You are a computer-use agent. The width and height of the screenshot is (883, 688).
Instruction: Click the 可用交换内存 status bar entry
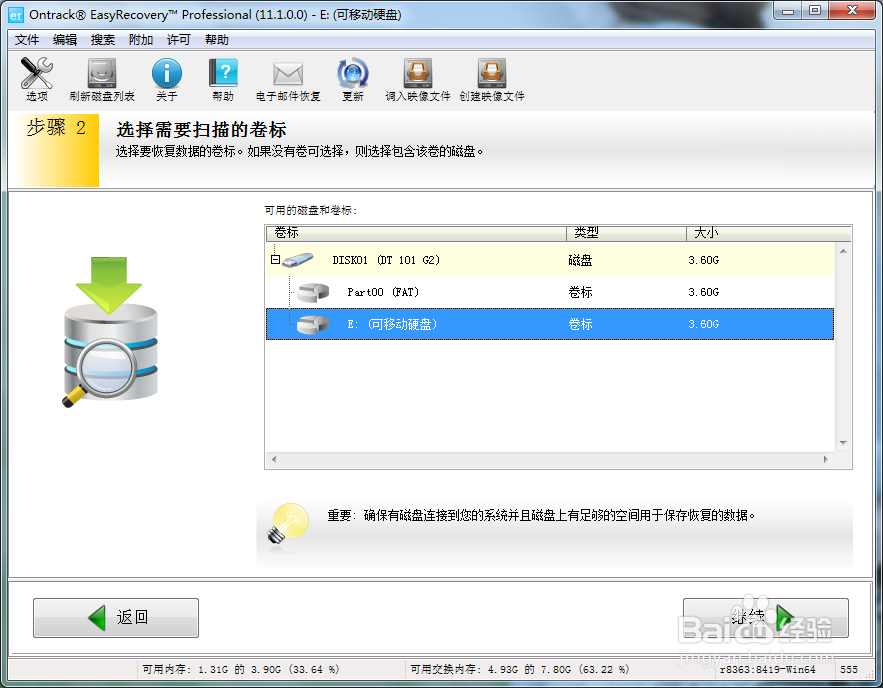coord(519,669)
